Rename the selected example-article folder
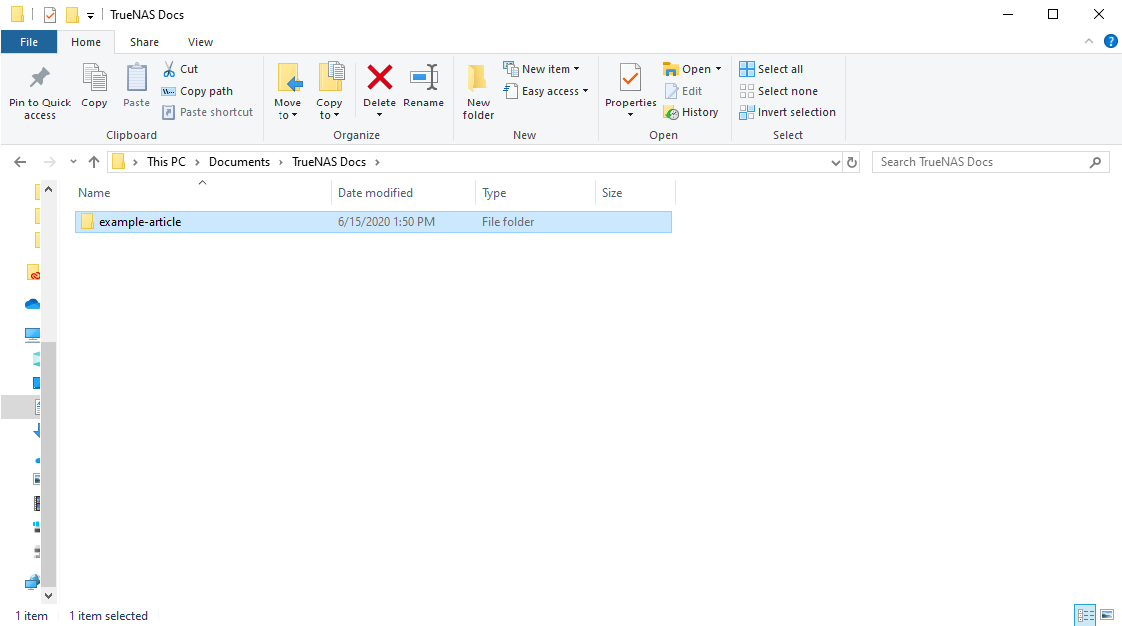This screenshot has height=626, width=1122. pyautogui.click(x=424, y=86)
